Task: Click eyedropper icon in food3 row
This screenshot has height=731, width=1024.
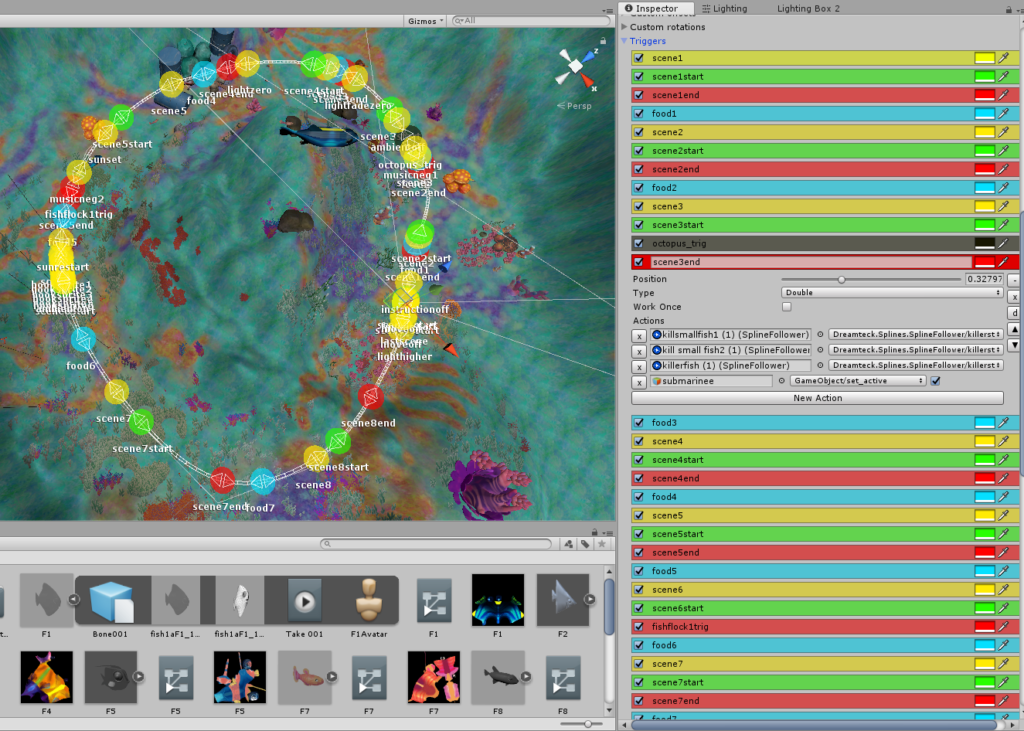Action: (1004, 423)
